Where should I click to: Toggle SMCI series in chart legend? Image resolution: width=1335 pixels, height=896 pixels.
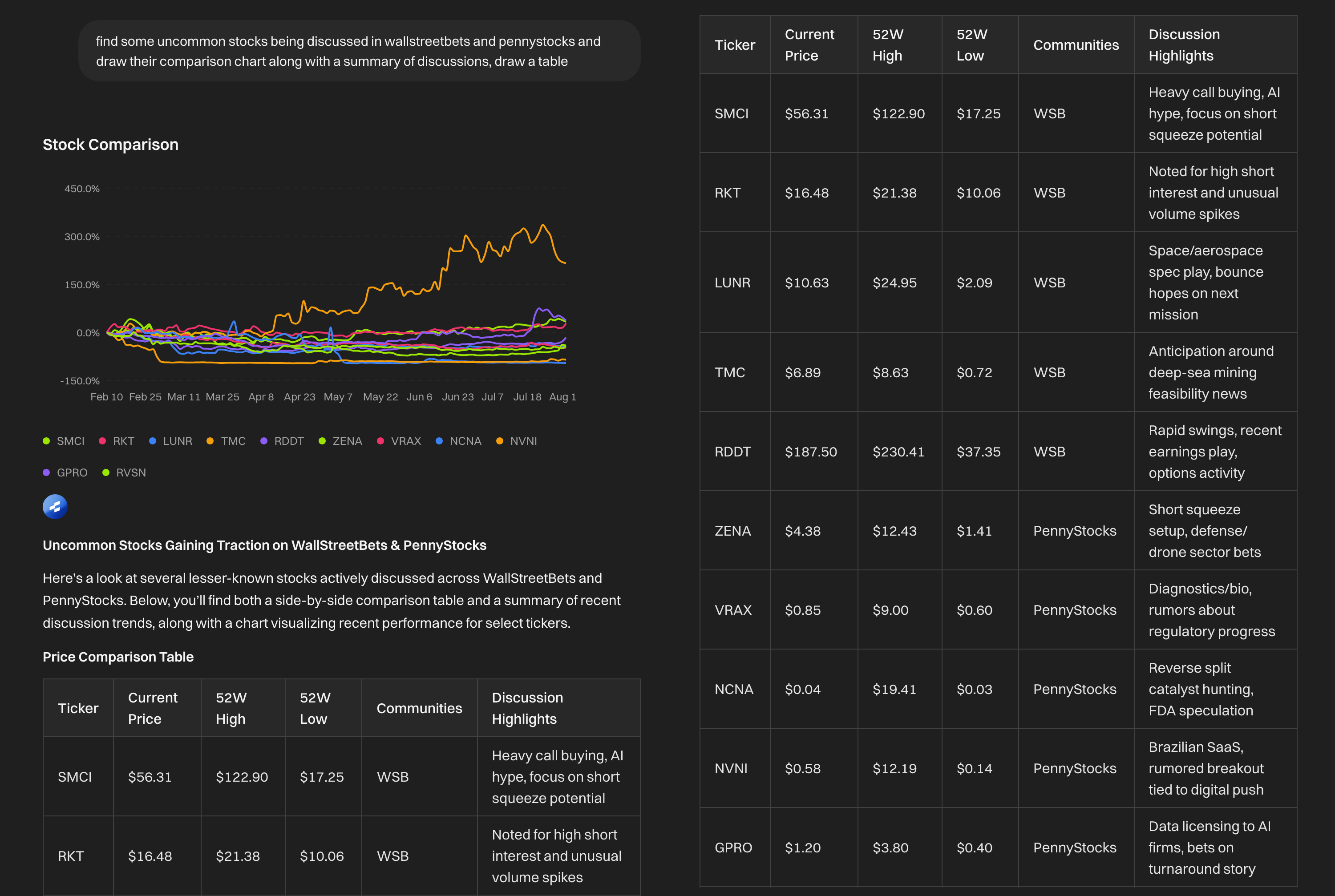tap(70, 441)
